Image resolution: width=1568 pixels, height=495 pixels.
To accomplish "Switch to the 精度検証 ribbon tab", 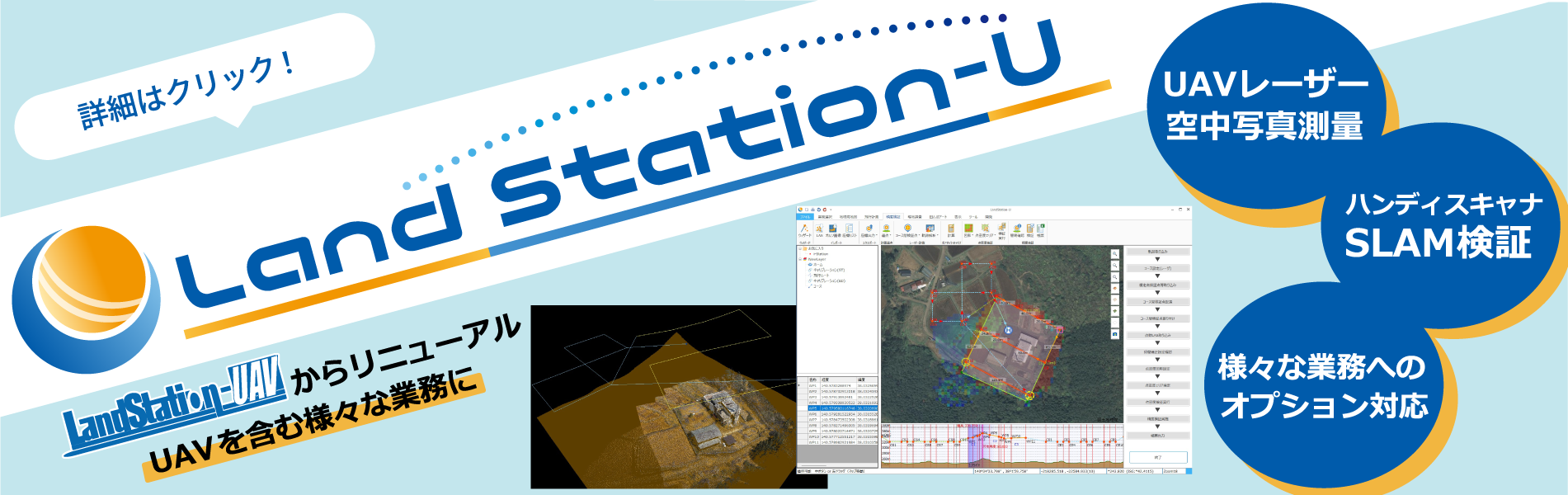I will pos(893,217).
